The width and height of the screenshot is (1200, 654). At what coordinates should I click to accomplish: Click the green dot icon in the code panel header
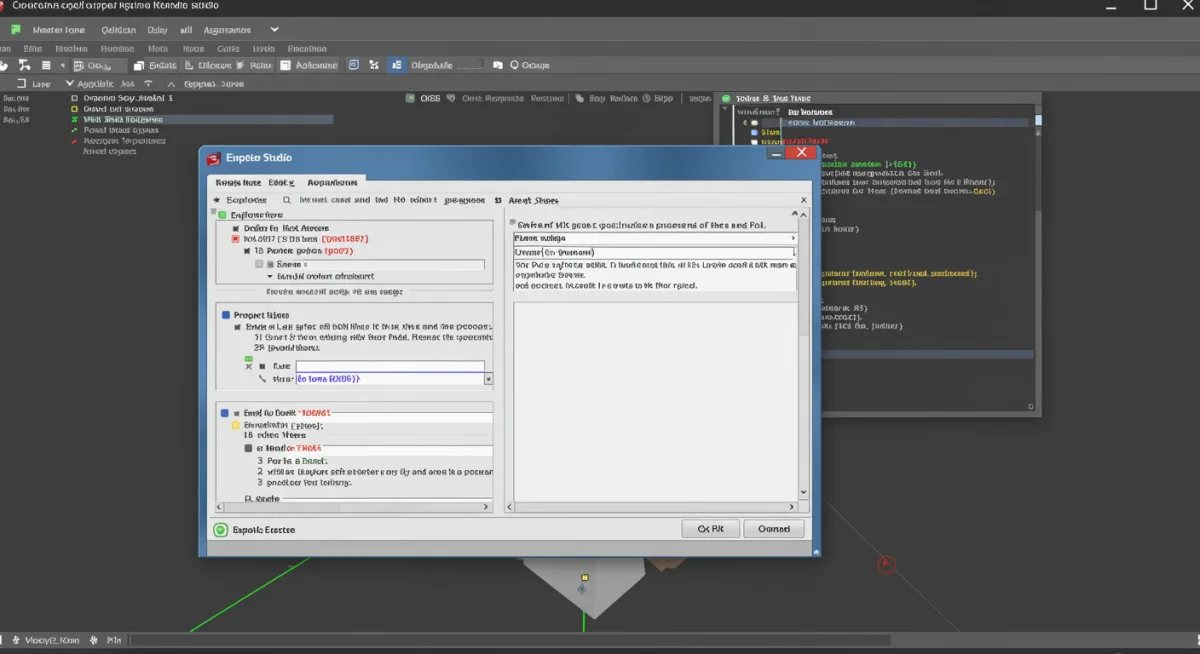[726, 99]
